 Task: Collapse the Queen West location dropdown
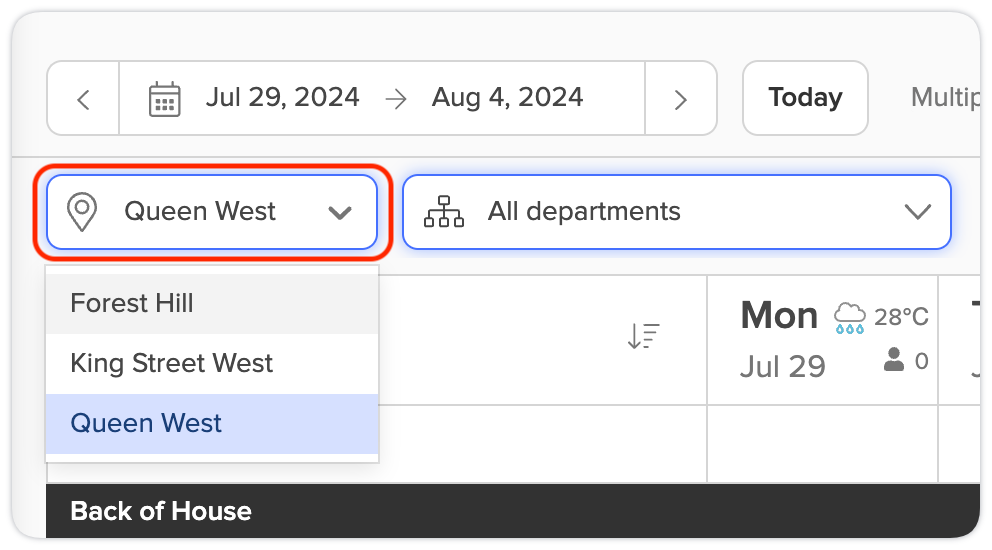212,212
